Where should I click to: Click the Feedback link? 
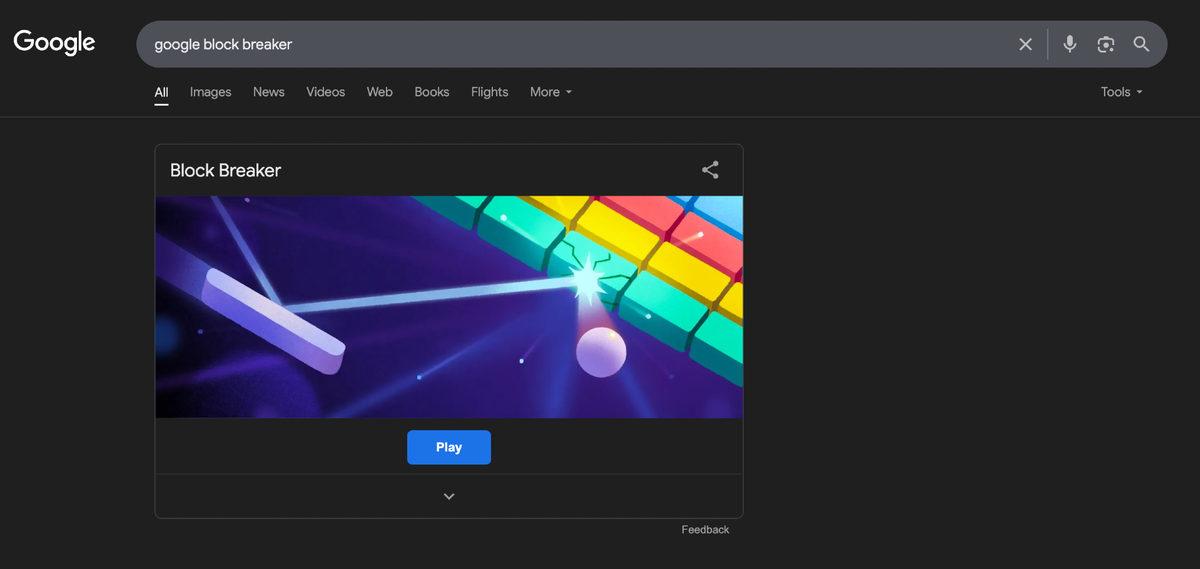(x=705, y=530)
